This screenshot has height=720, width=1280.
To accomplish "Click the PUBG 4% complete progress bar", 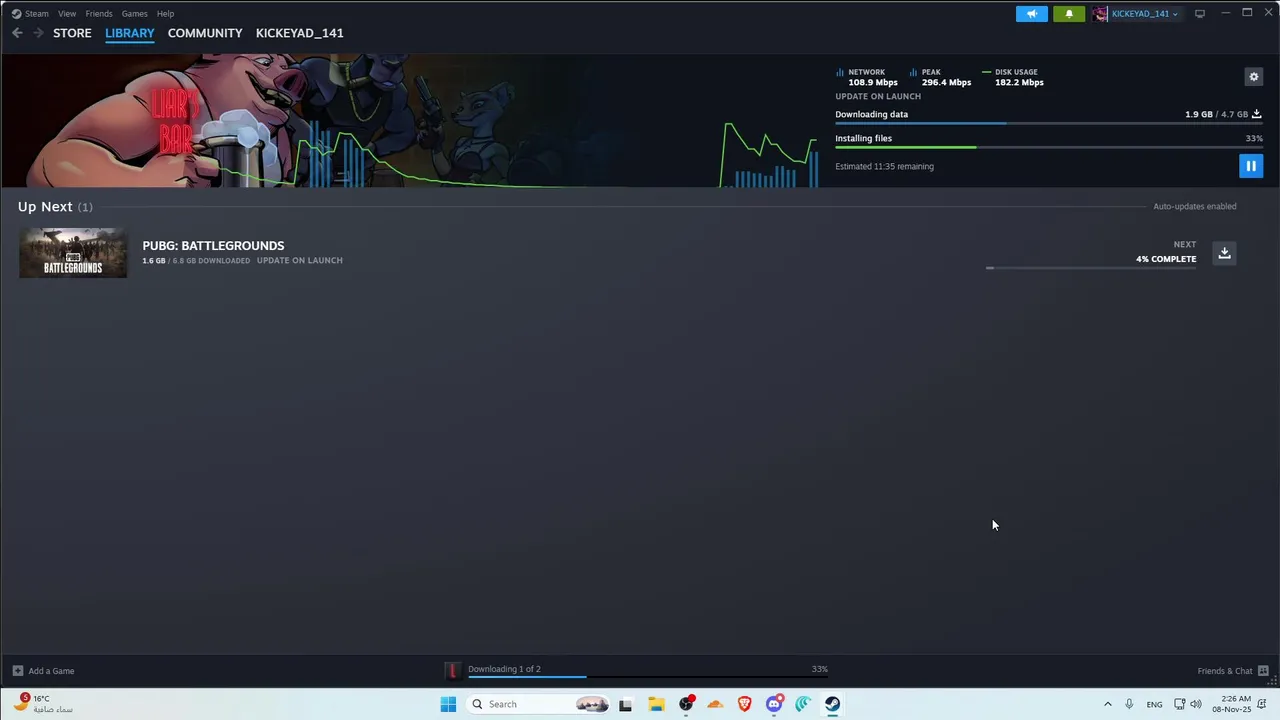I will pyautogui.click(x=1091, y=268).
